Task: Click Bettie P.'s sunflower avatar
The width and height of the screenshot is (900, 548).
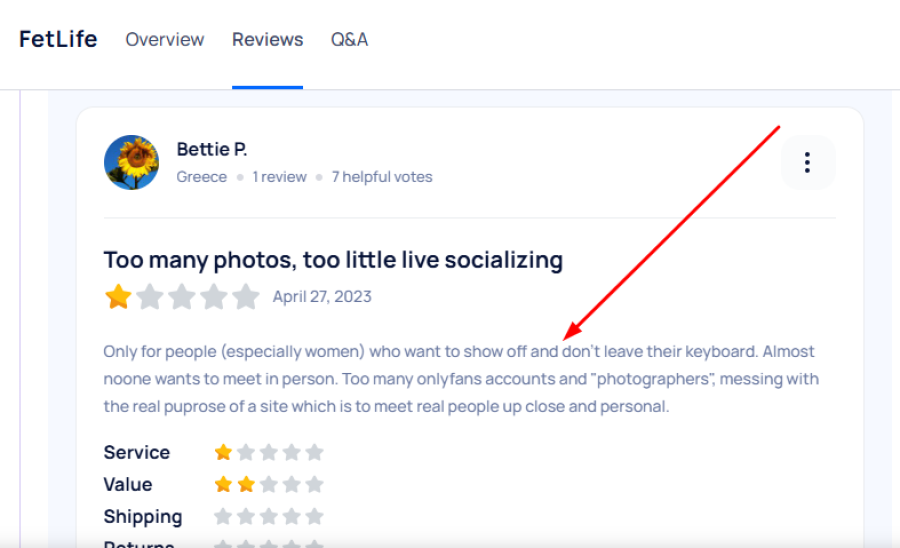Action: tap(131, 163)
